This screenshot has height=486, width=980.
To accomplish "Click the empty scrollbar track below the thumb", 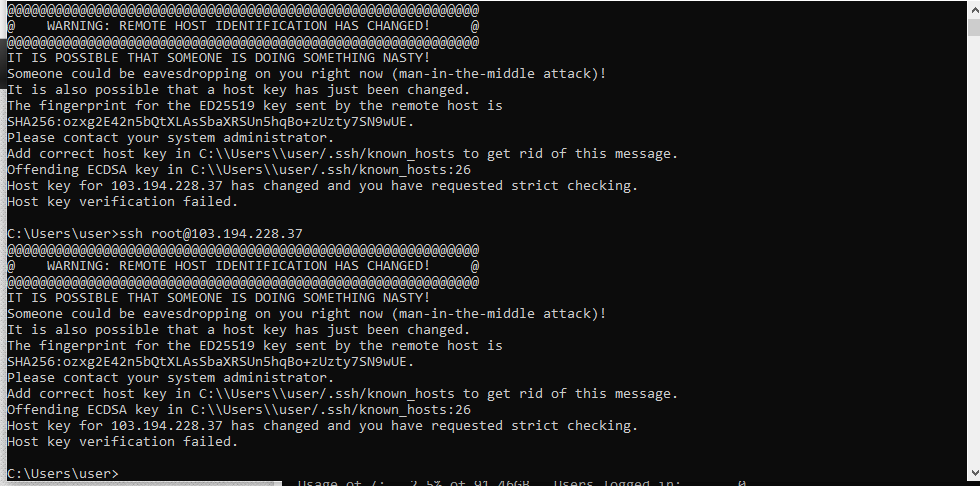I will (x=973, y=250).
